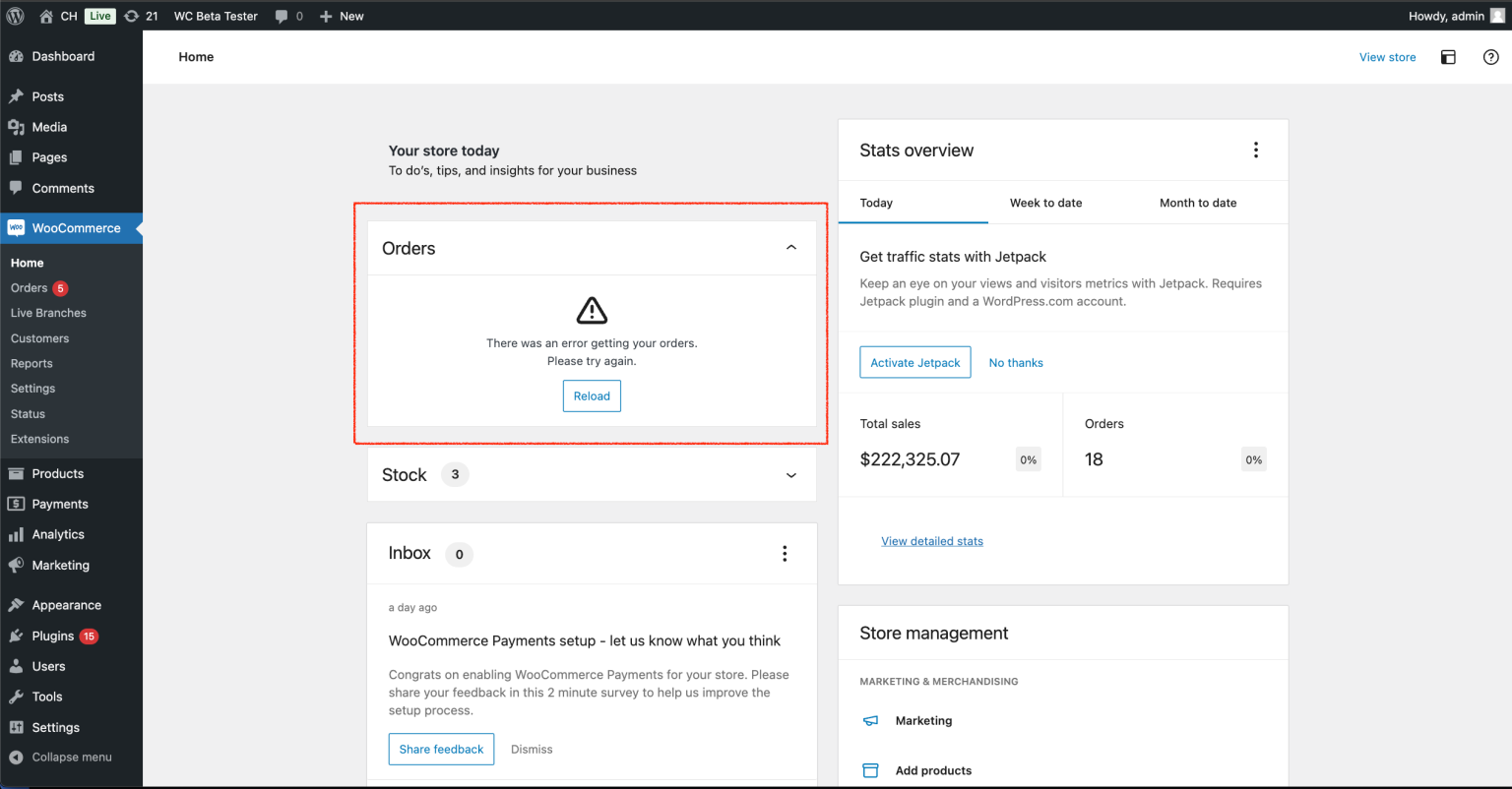Open Analytics in the sidebar
1512x789 pixels.
[58, 534]
